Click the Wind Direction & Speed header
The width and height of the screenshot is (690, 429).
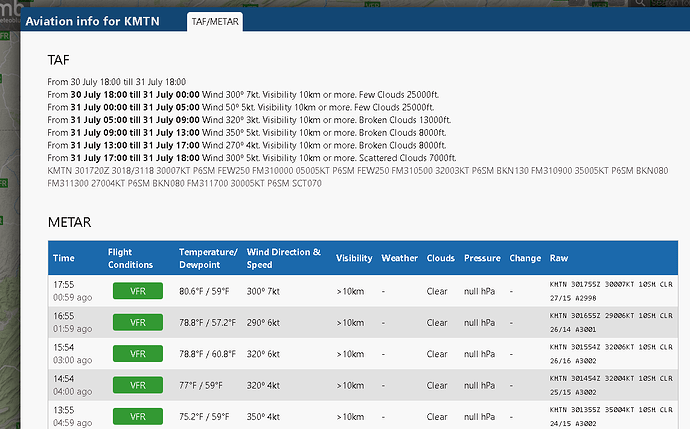click(x=284, y=258)
